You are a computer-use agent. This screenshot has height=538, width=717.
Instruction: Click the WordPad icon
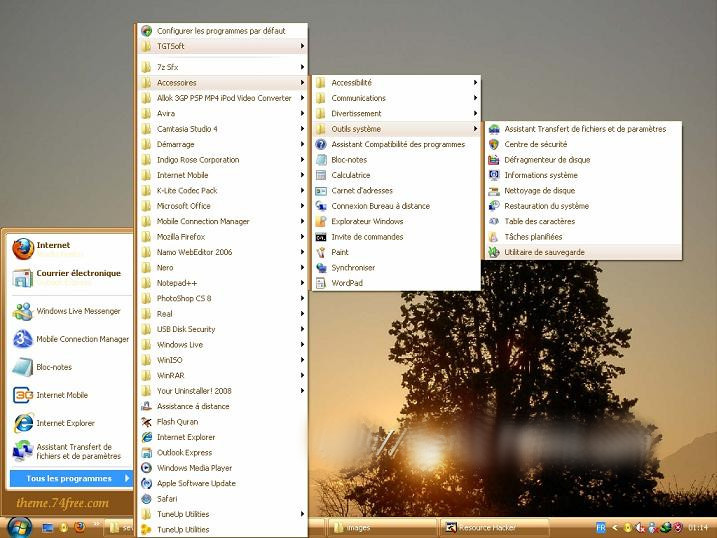[321, 283]
